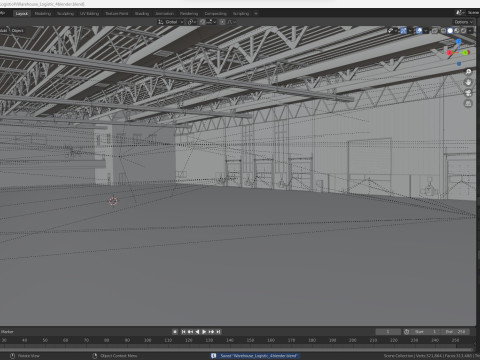Click the timeline horizontal scrollbar
The height and width of the screenshot is (360, 480).
pos(237,349)
